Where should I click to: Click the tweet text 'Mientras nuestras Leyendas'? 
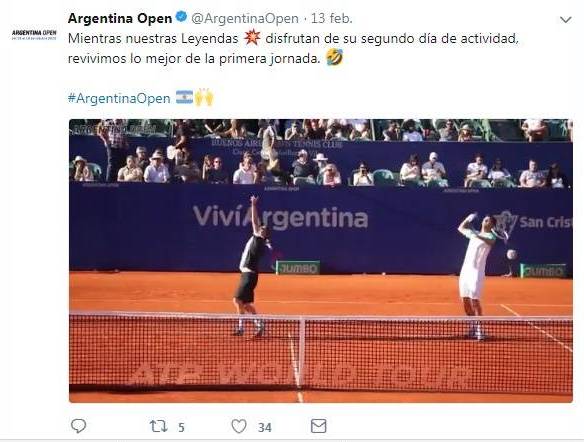(153, 39)
